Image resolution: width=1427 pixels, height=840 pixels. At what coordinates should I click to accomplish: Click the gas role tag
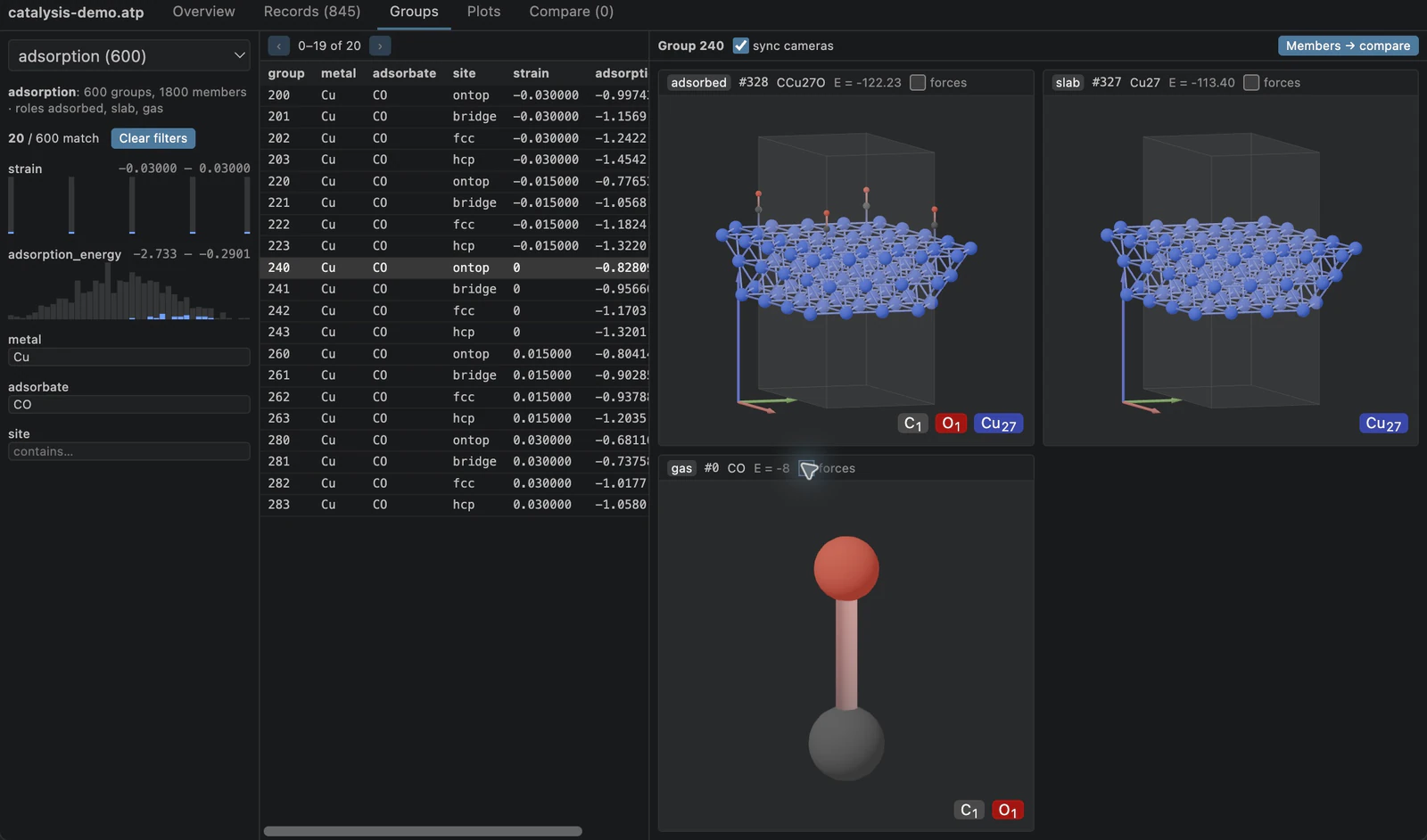click(x=681, y=468)
